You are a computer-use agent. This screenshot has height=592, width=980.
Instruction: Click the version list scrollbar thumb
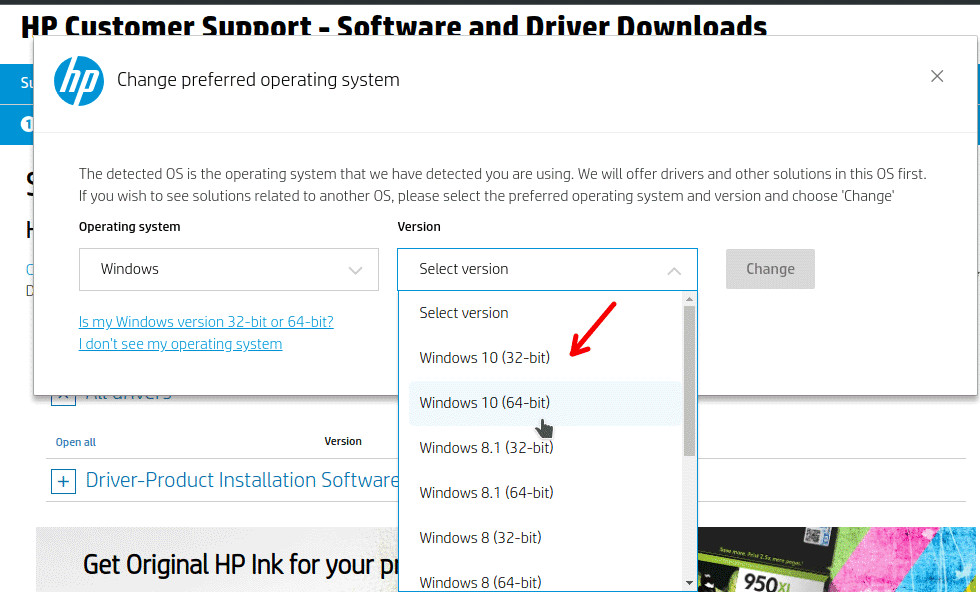pos(689,381)
